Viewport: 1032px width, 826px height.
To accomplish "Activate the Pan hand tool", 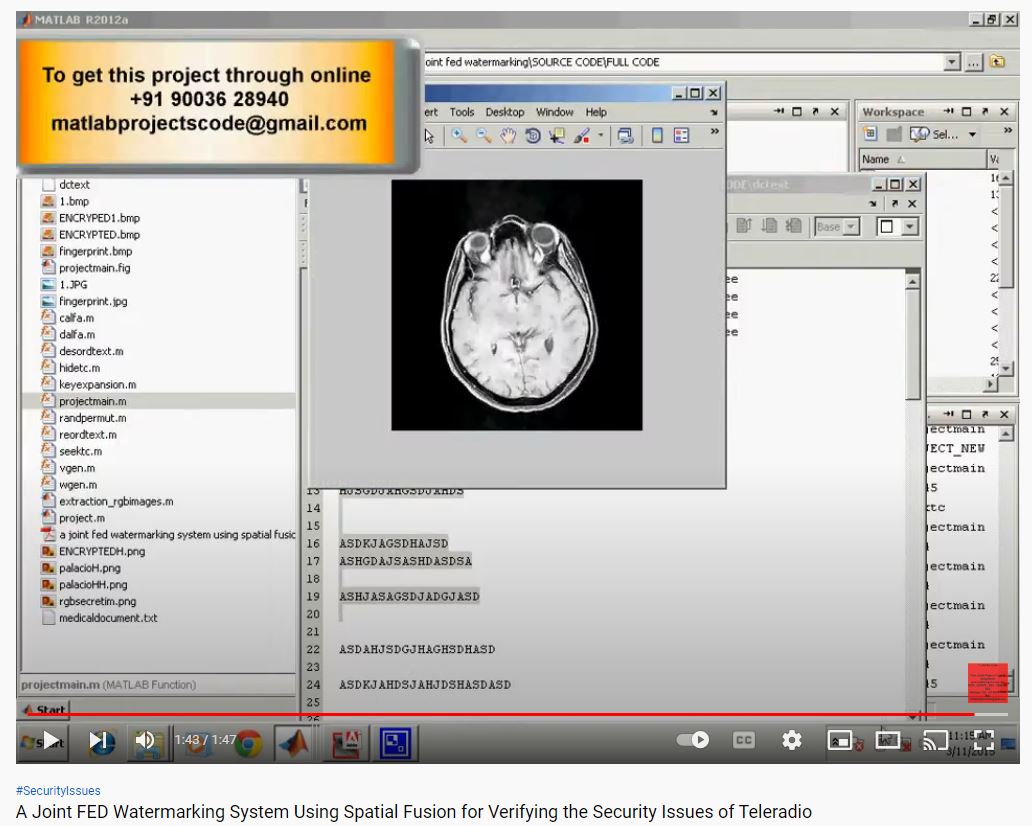I will (x=508, y=136).
